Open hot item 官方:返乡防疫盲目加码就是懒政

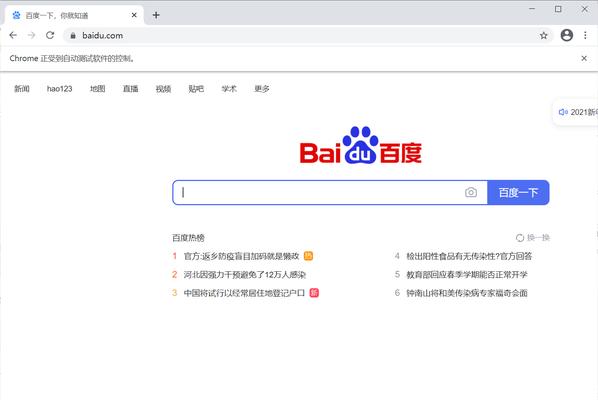click(241, 256)
